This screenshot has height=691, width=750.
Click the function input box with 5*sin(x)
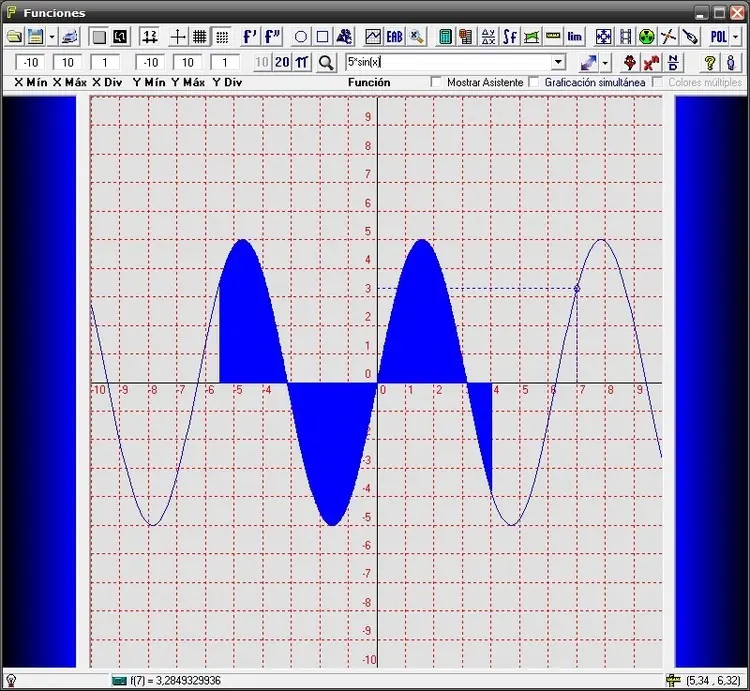pos(449,62)
